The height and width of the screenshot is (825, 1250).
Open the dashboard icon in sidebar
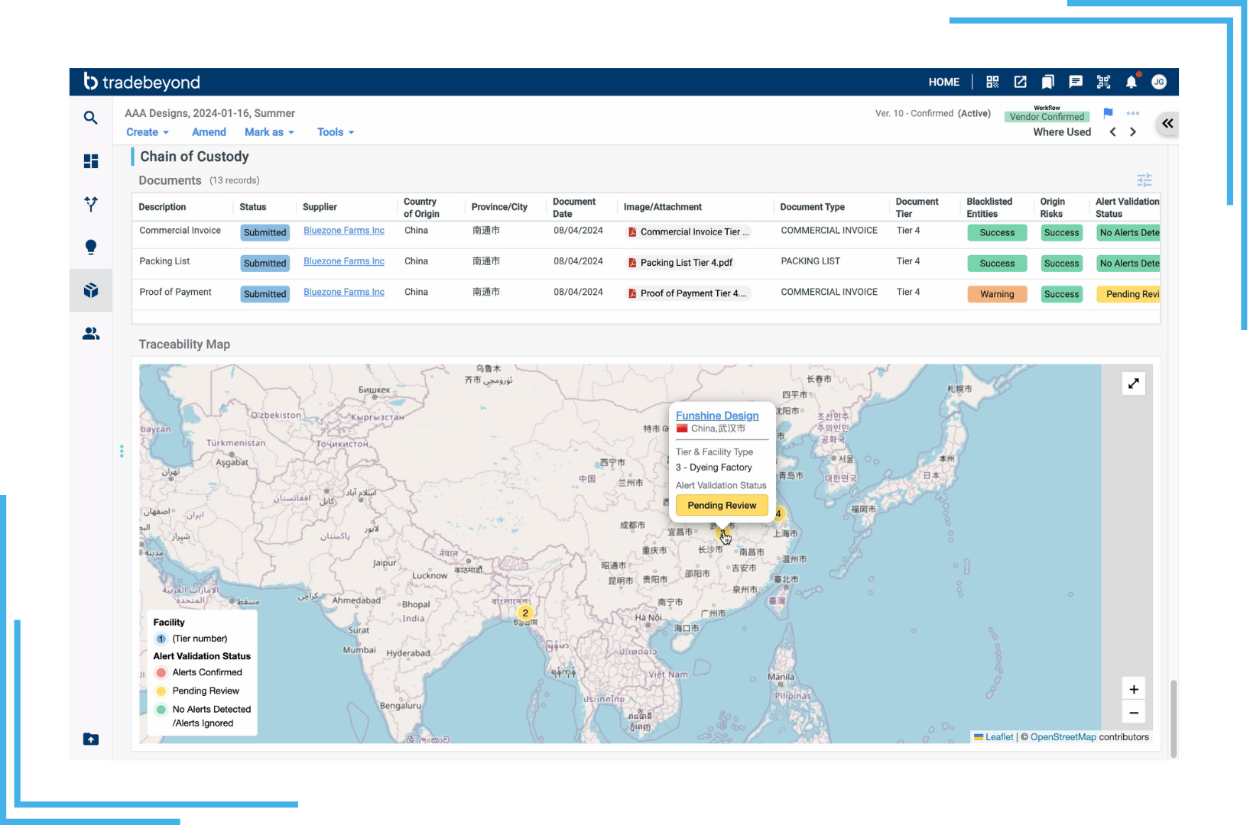pyautogui.click(x=91, y=161)
